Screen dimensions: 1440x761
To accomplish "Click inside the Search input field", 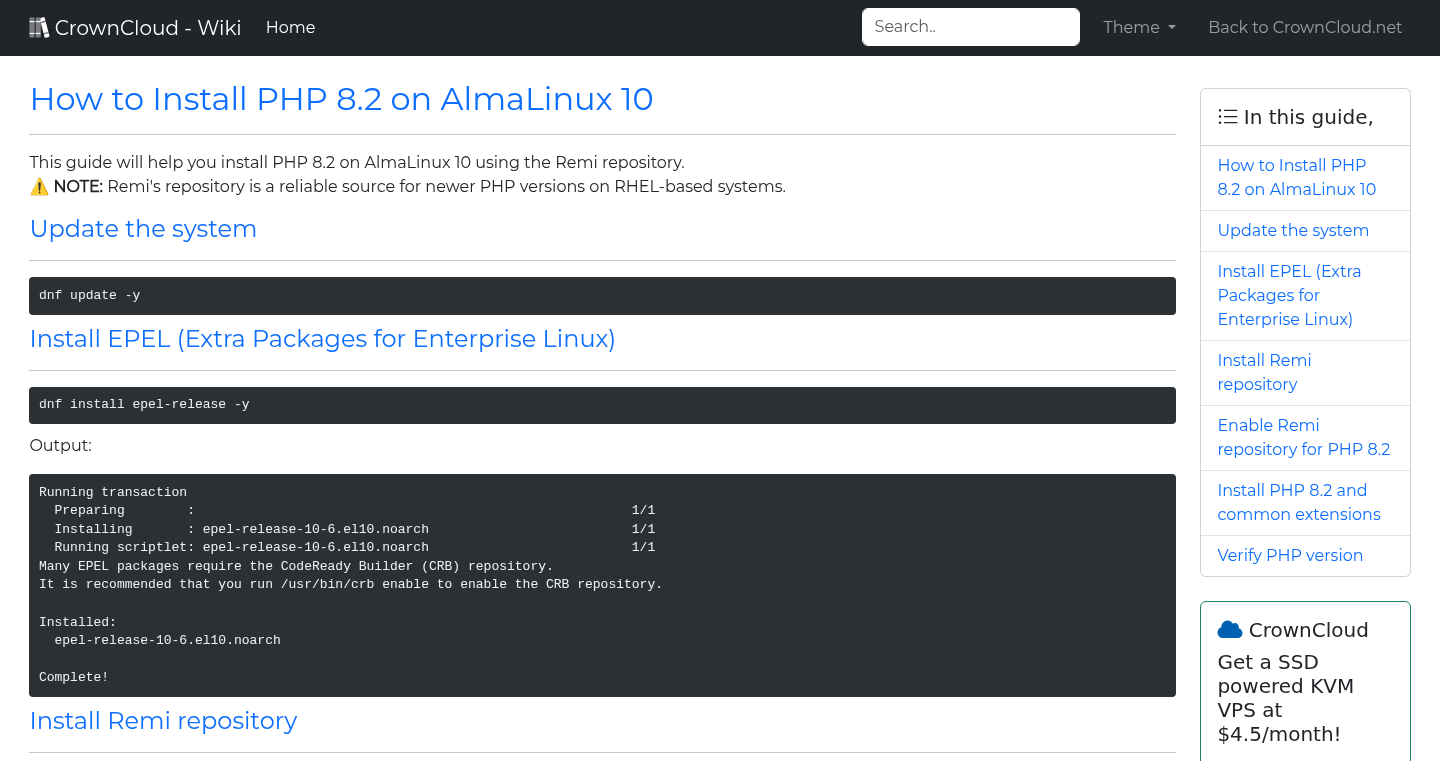I will coord(970,26).
